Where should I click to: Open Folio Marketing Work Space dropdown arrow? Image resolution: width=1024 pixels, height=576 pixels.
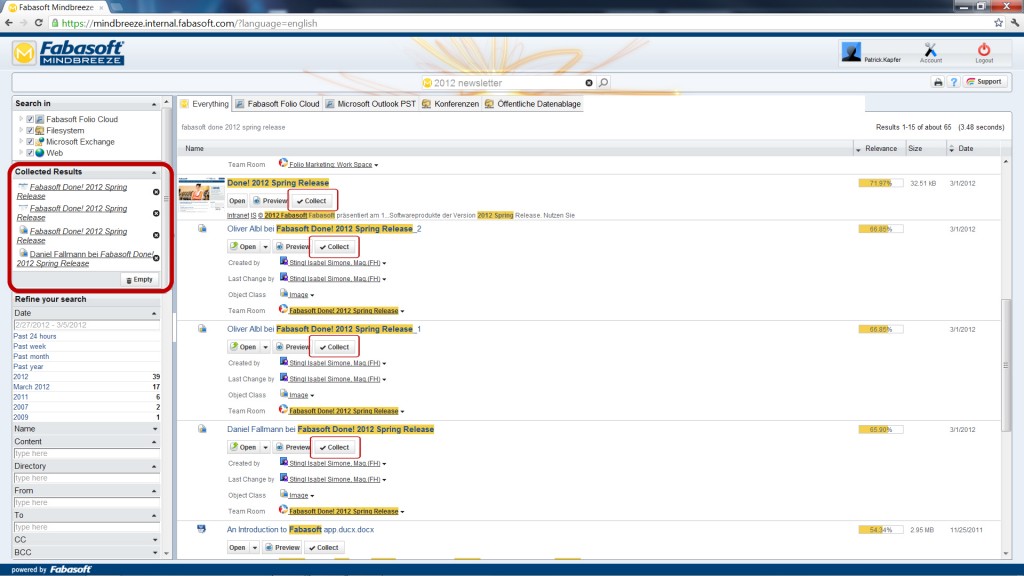point(376,165)
